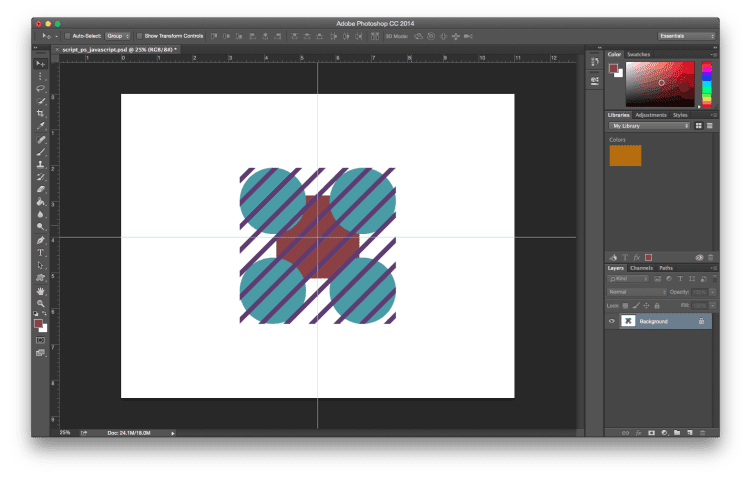
Task: Open the Properties panel icon below History
Action: point(595,80)
